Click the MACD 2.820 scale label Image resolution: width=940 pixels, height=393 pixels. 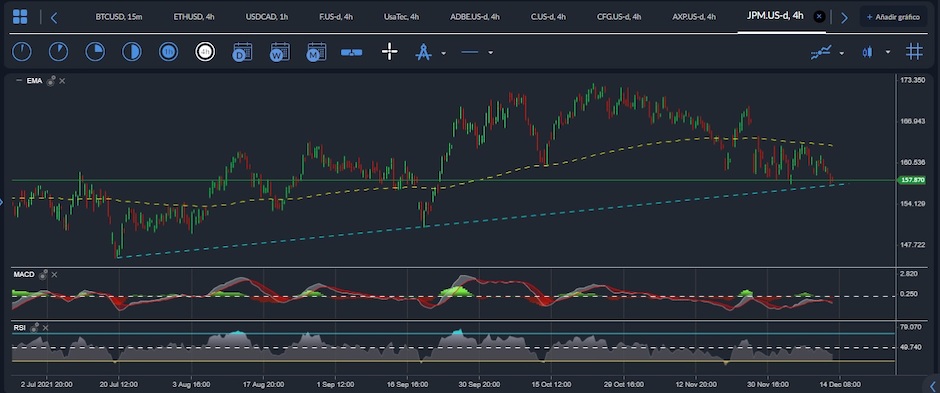(x=909, y=274)
